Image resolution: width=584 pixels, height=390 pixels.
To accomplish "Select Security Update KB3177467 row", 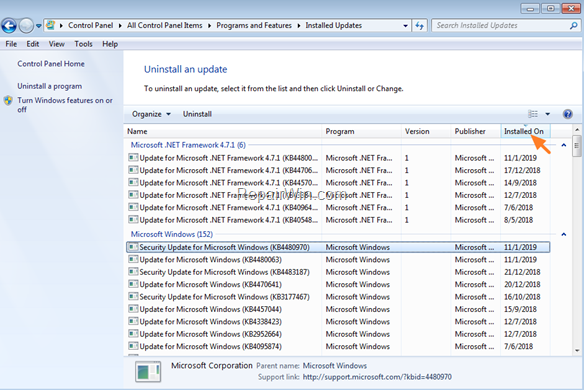I will tap(338, 297).
